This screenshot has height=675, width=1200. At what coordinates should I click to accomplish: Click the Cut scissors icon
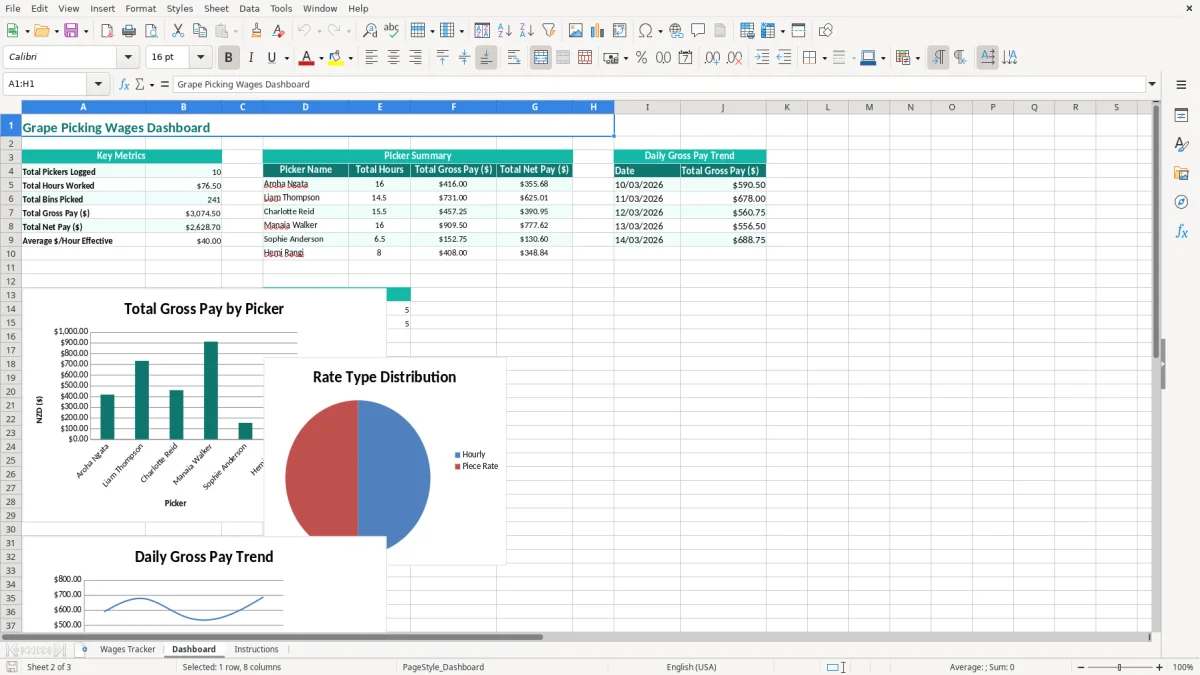pos(178,31)
